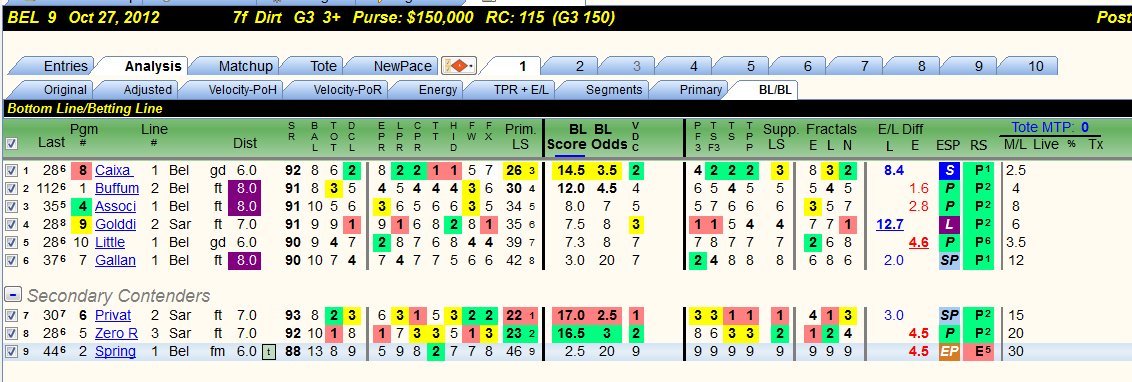Click the blue S ESP badge for Caixa
1132x382 pixels.
[x=949, y=171]
